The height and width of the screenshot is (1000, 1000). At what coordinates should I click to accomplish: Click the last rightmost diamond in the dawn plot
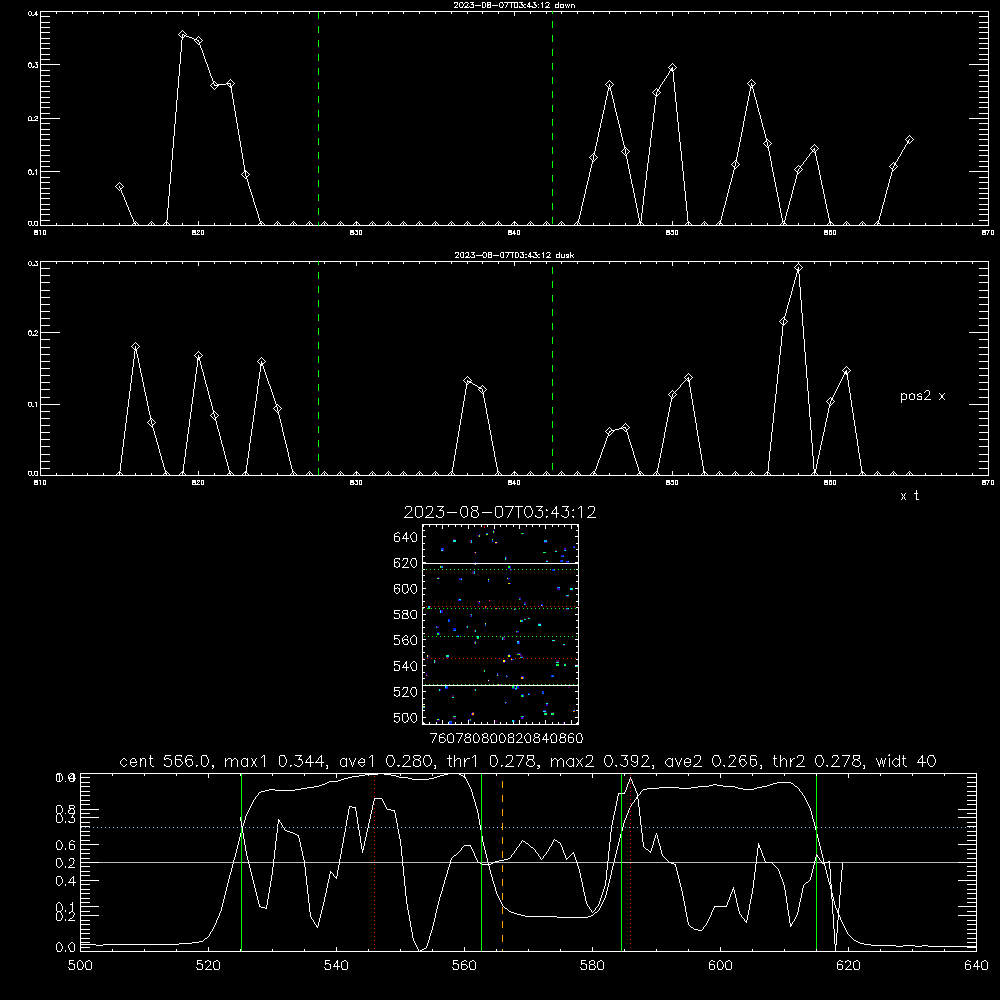(909, 140)
